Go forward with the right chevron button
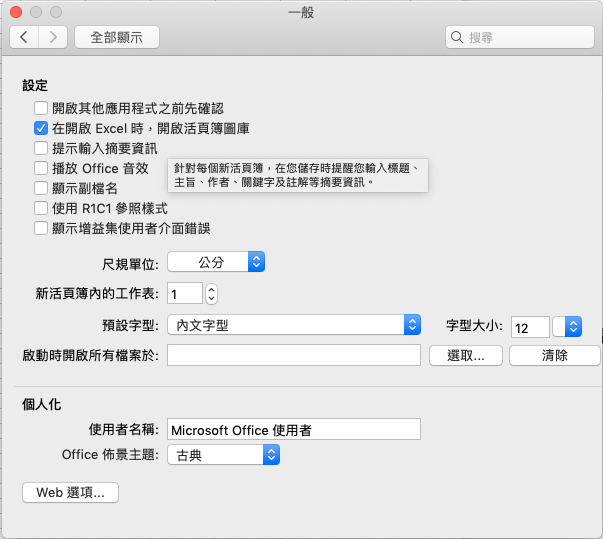 [53, 37]
